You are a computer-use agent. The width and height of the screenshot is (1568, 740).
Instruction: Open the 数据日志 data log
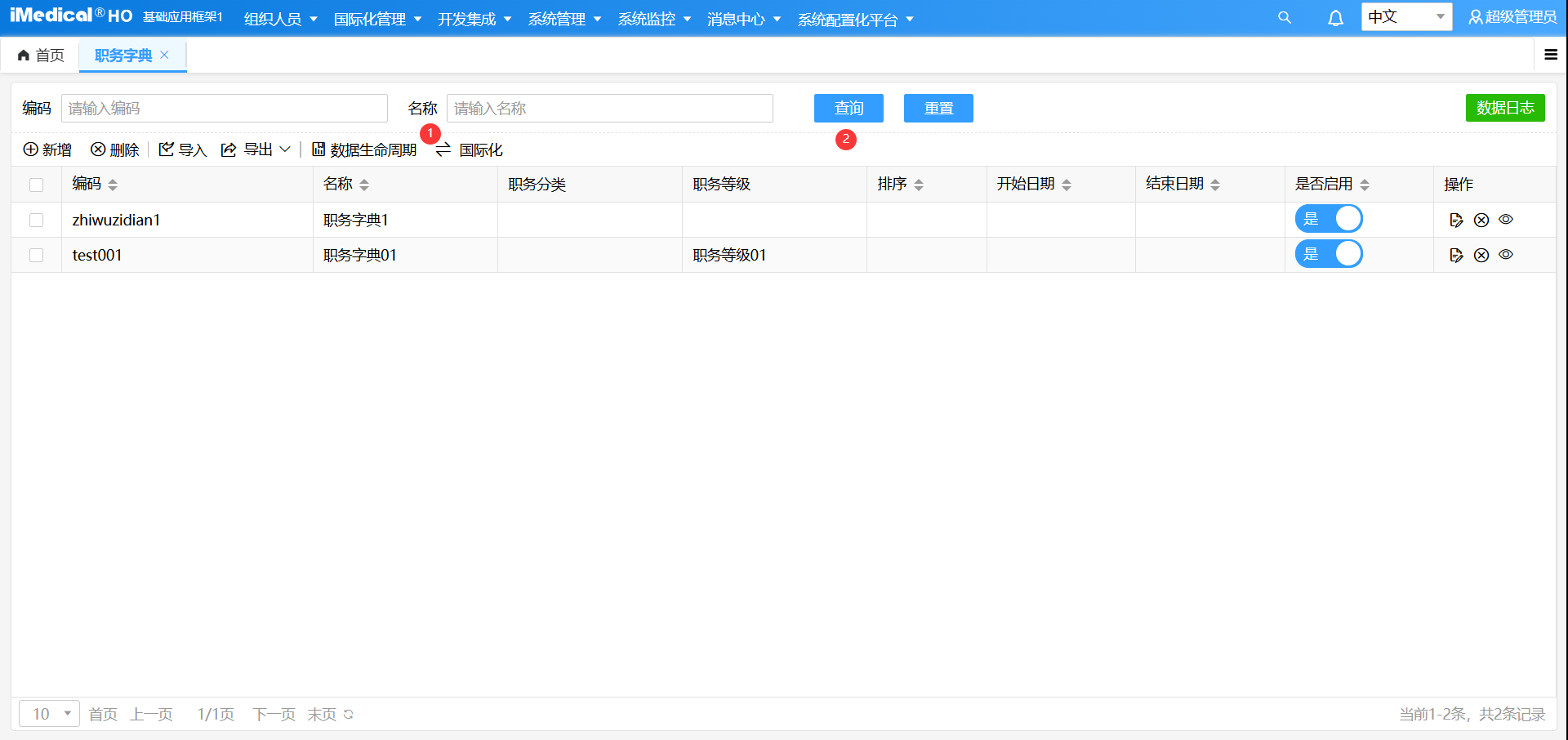pyautogui.click(x=1505, y=108)
